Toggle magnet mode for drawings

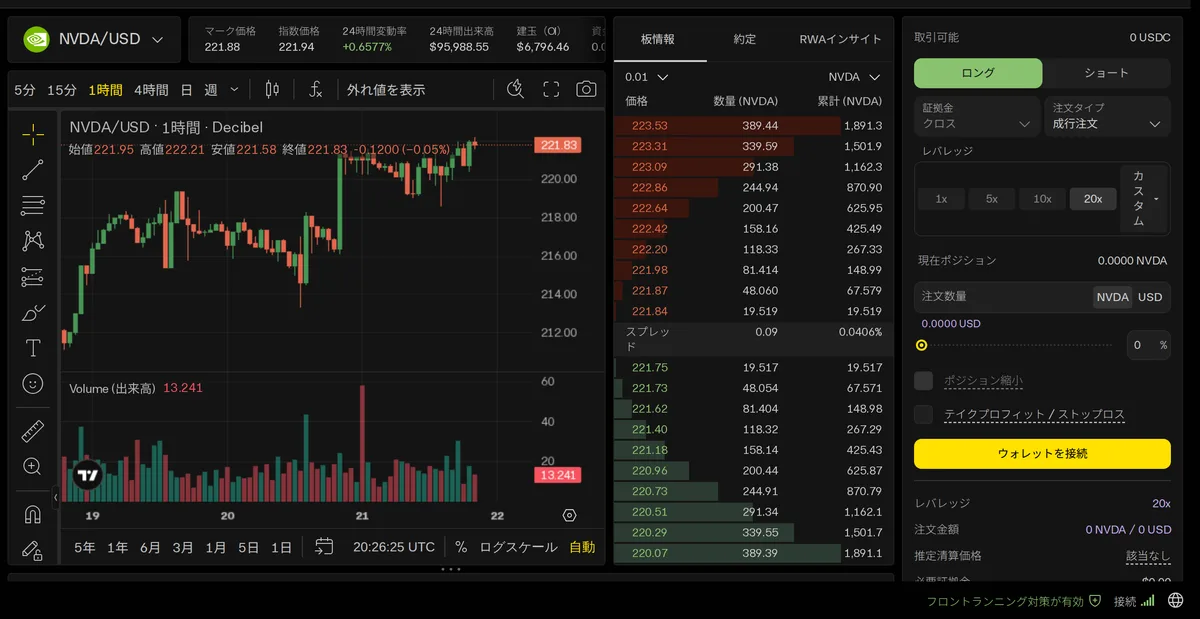(x=33, y=514)
